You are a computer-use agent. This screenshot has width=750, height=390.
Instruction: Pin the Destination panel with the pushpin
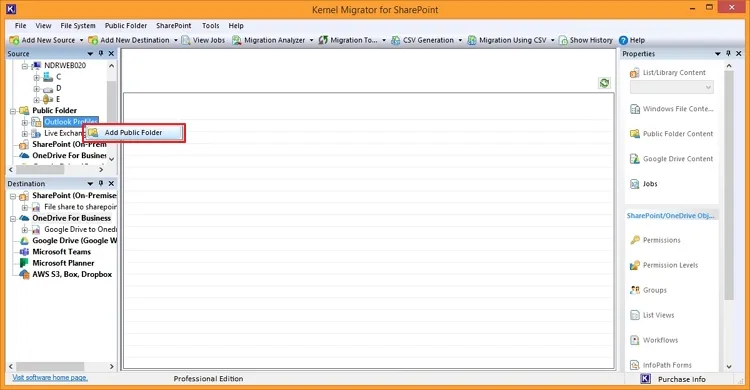[x=101, y=183]
